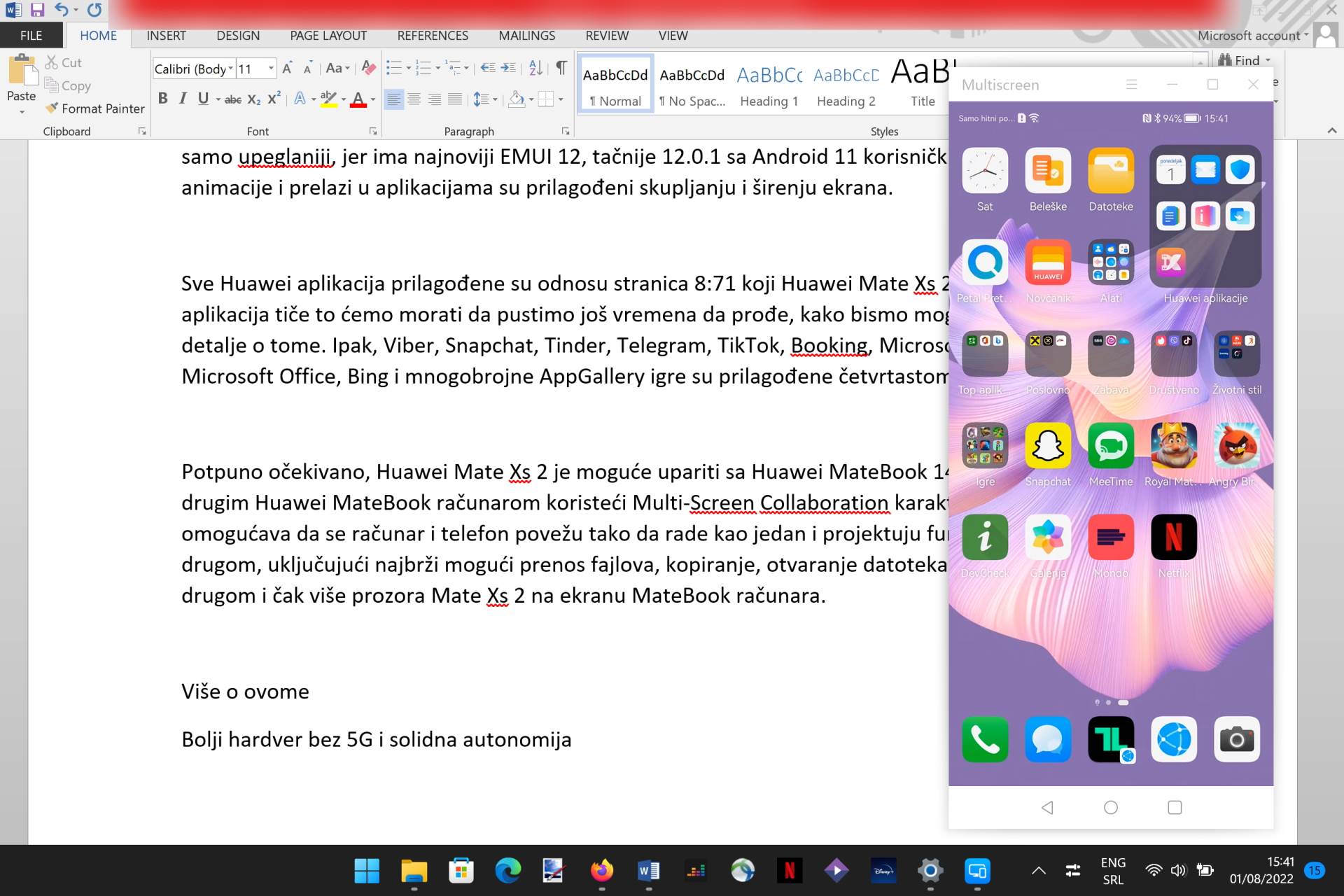Open the Camera app on the phone
Screen dimensions: 1344x896
pyautogui.click(x=1237, y=739)
